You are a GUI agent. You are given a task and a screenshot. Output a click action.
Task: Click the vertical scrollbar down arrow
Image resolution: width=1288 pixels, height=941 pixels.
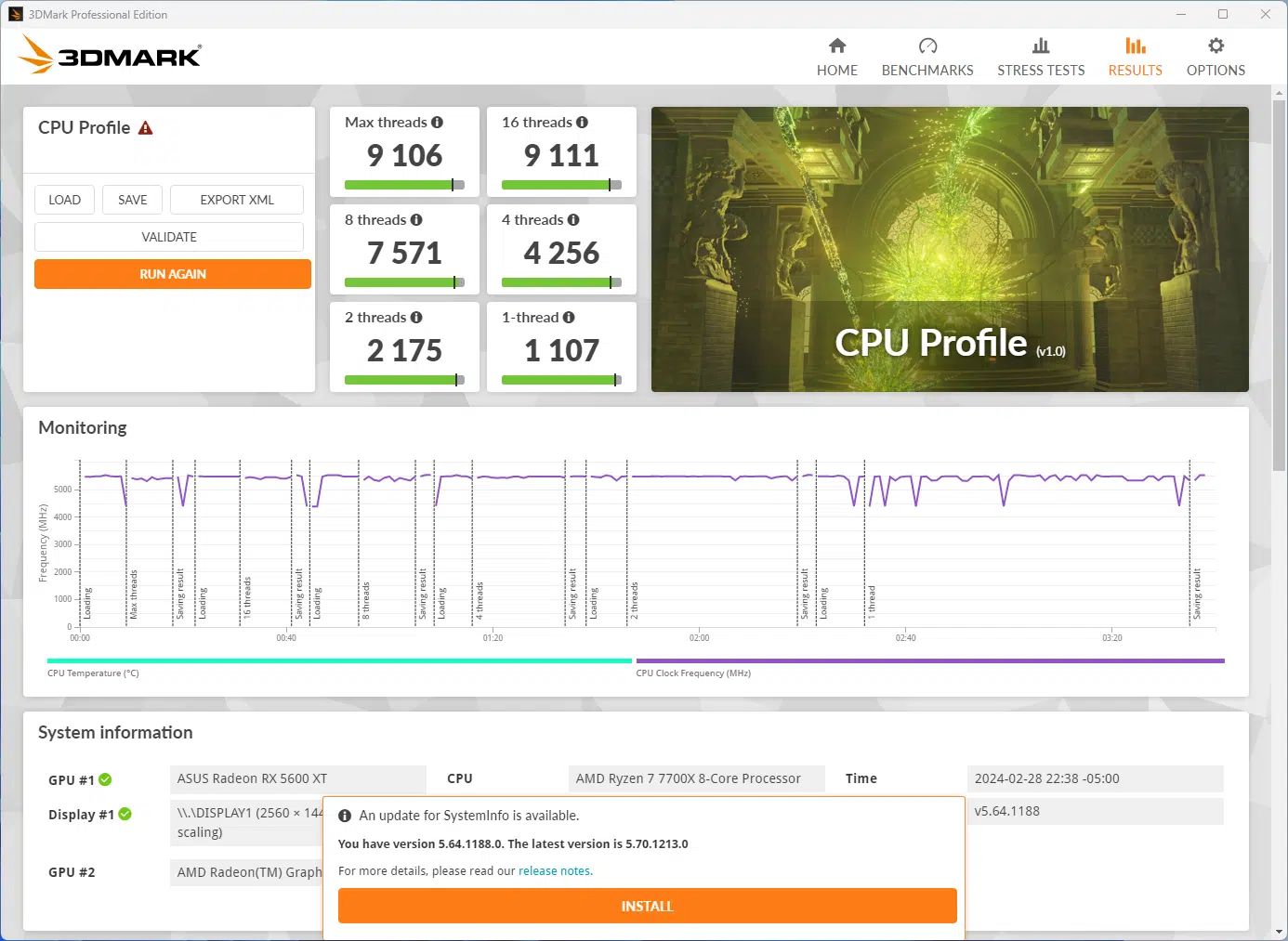[x=1280, y=932]
